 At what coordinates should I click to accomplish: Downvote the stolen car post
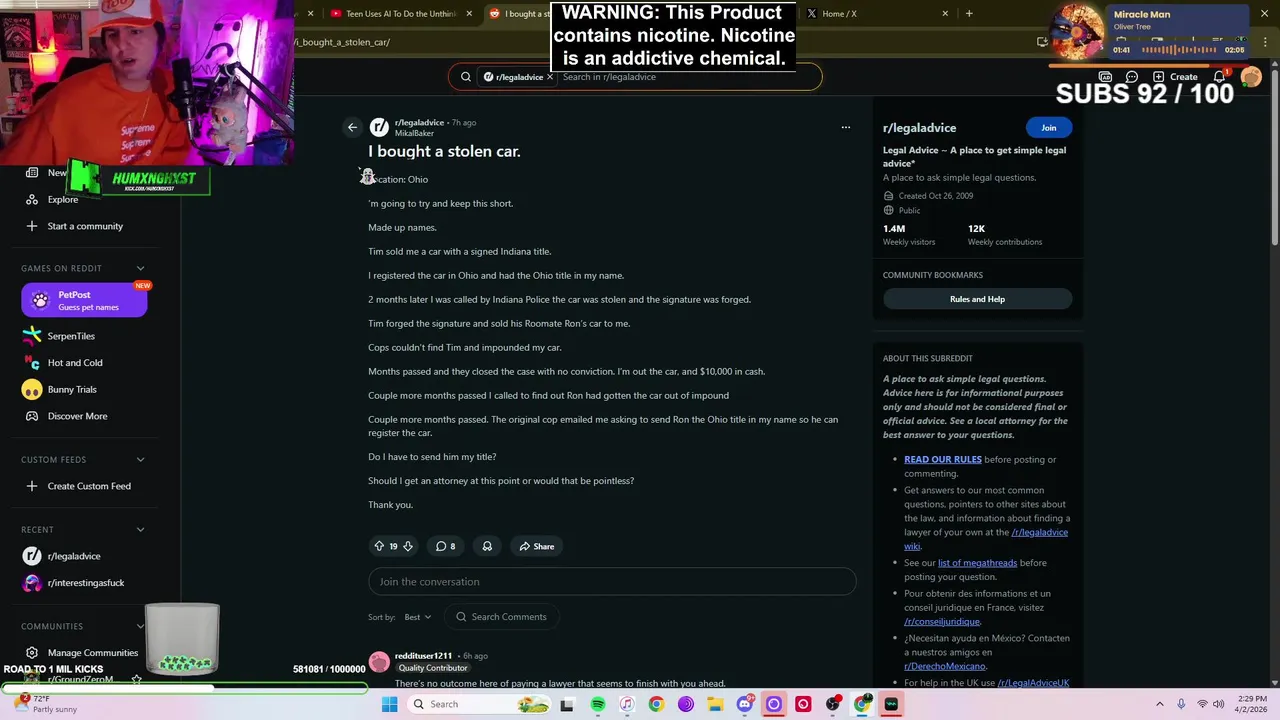pyautogui.click(x=407, y=546)
